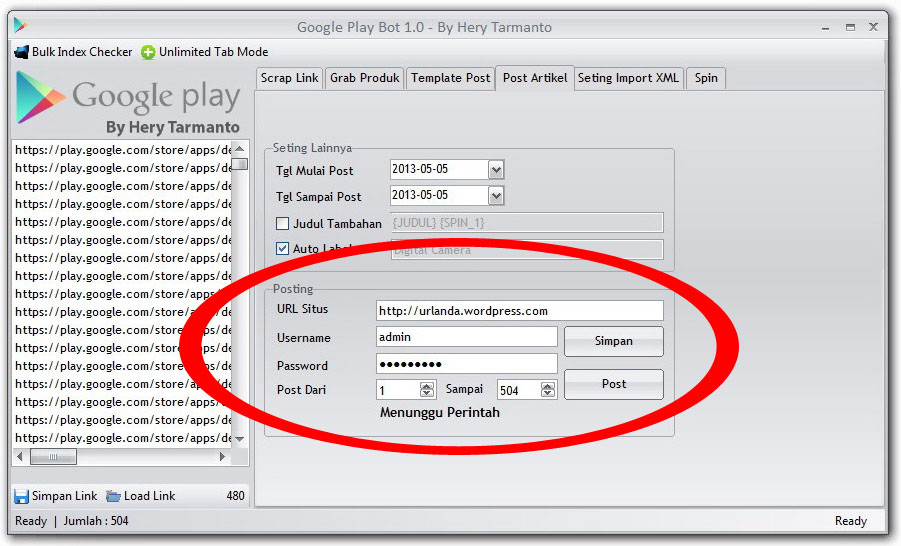
Task: Click the Post button
Action: (x=614, y=384)
